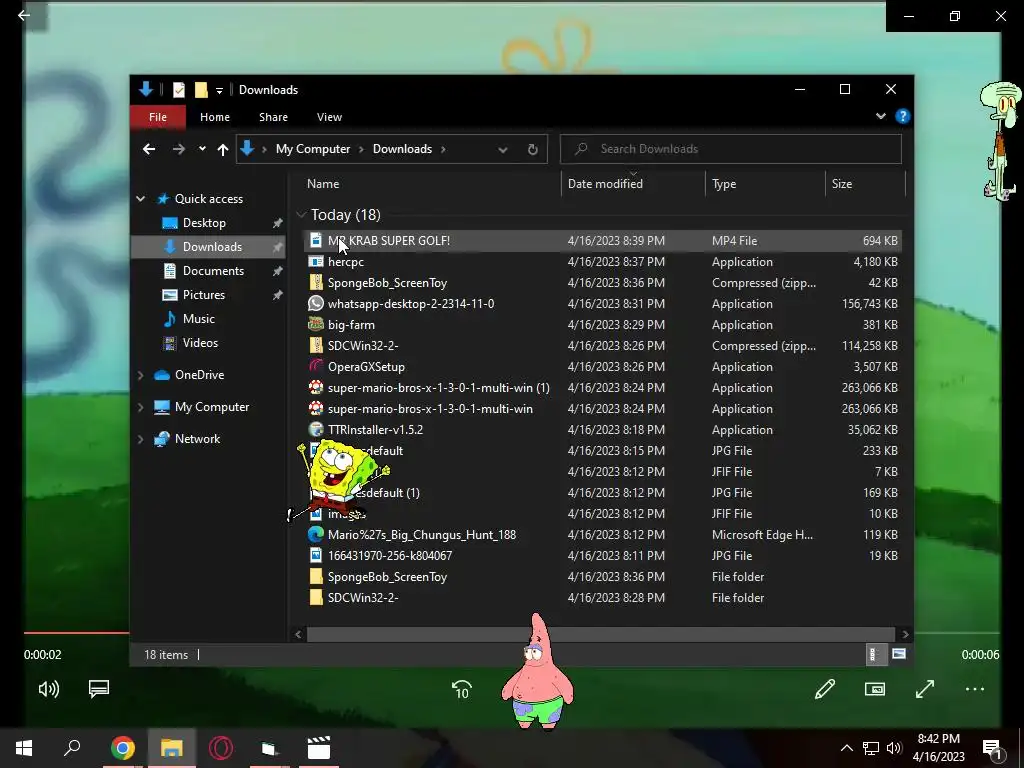The image size is (1024, 768).
Task: Open Explorer help question mark icon
Action: [903, 116]
